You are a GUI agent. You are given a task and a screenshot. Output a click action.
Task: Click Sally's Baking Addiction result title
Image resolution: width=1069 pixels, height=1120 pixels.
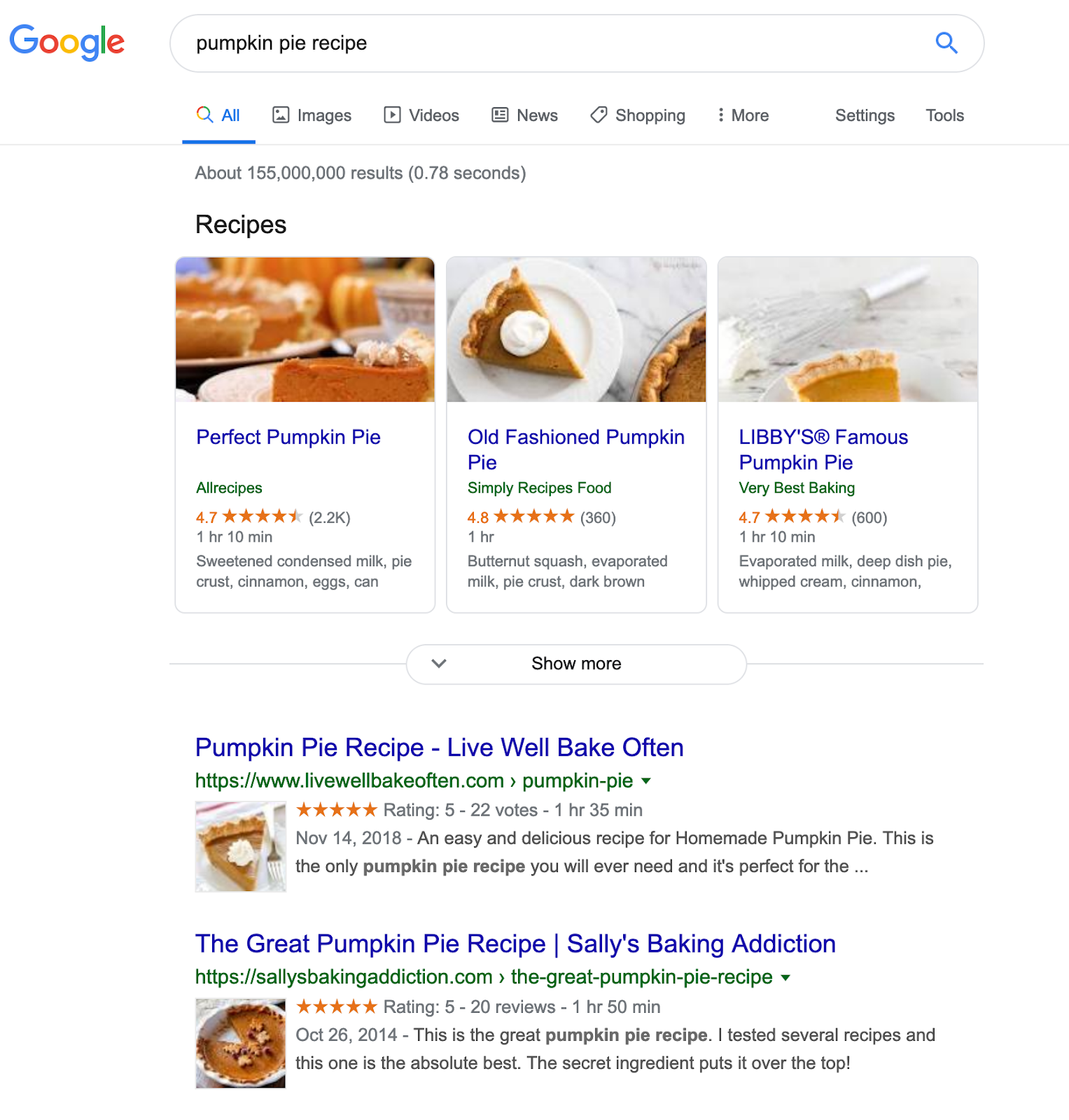(515, 944)
